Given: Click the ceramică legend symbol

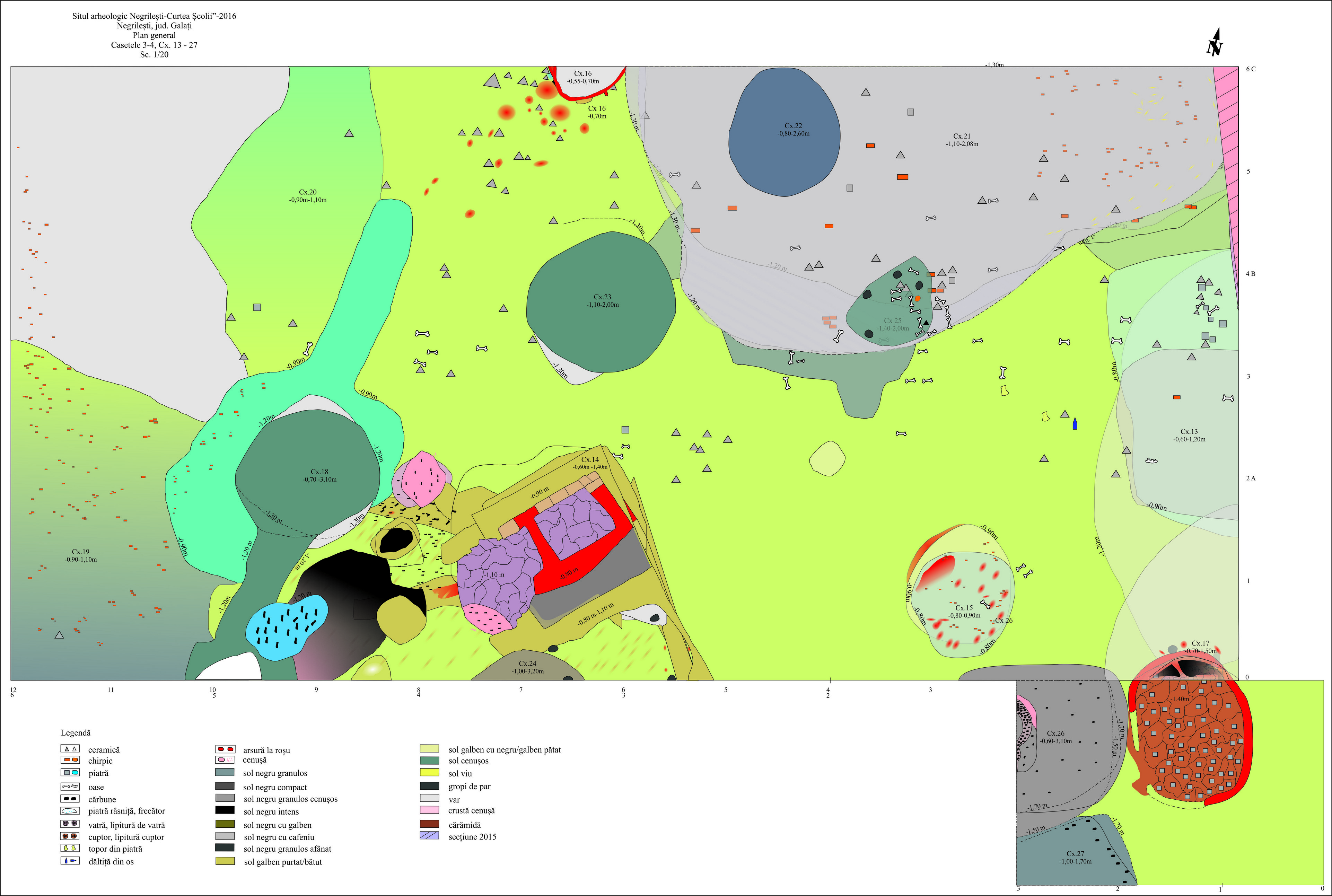Looking at the screenshot, I should pos(70,748).
